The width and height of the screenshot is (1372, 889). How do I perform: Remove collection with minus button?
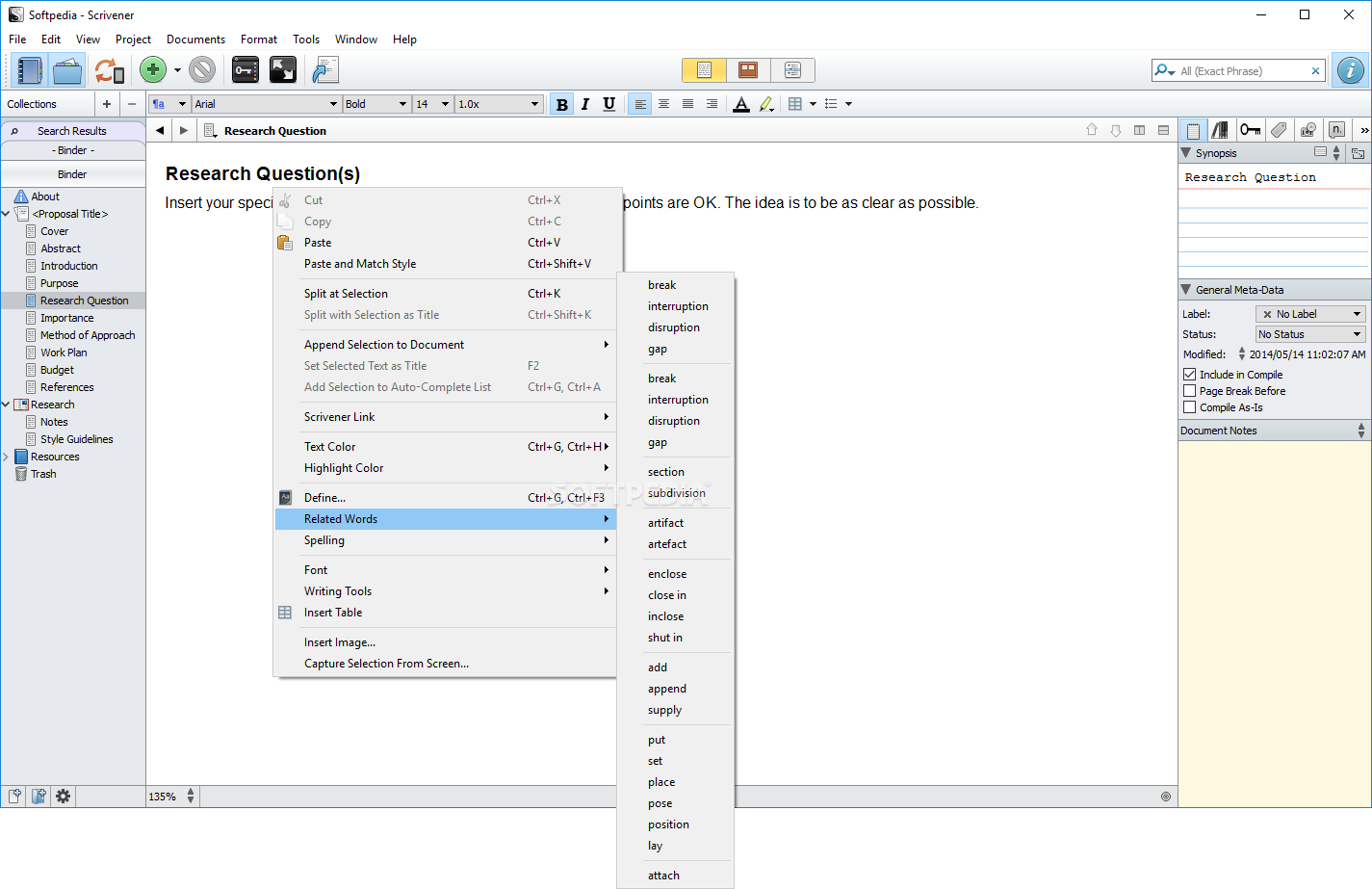(132, 104)
